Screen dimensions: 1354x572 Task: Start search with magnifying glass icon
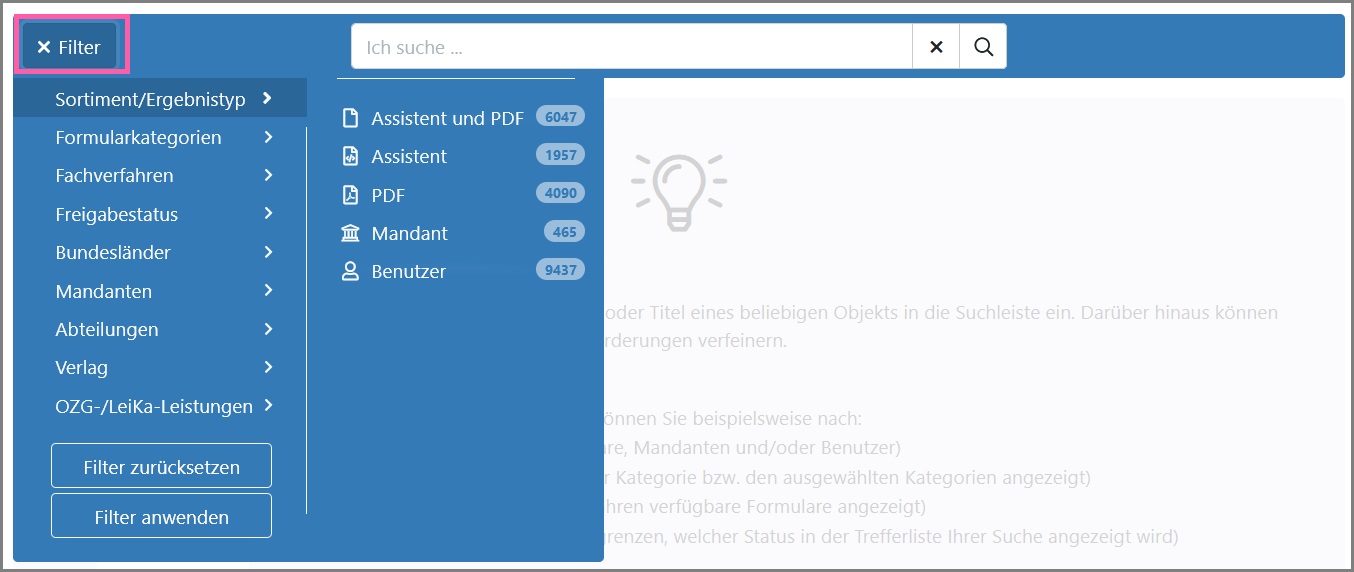pos(983,46)
